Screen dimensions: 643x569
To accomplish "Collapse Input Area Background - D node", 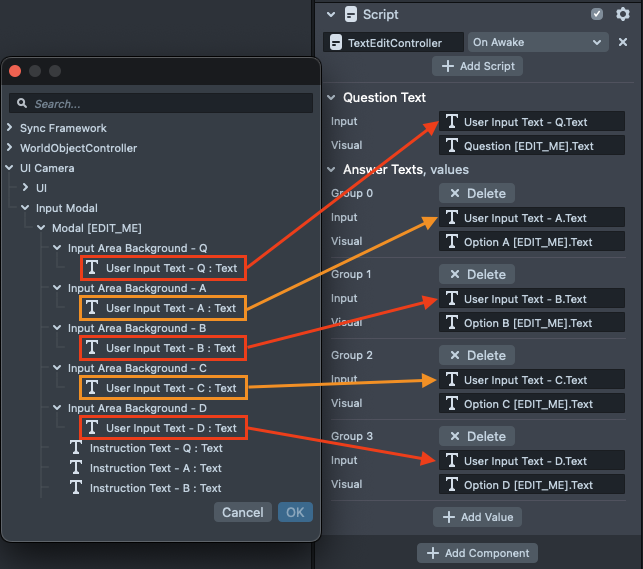I will pyautogui.click(x=57, y=408).
